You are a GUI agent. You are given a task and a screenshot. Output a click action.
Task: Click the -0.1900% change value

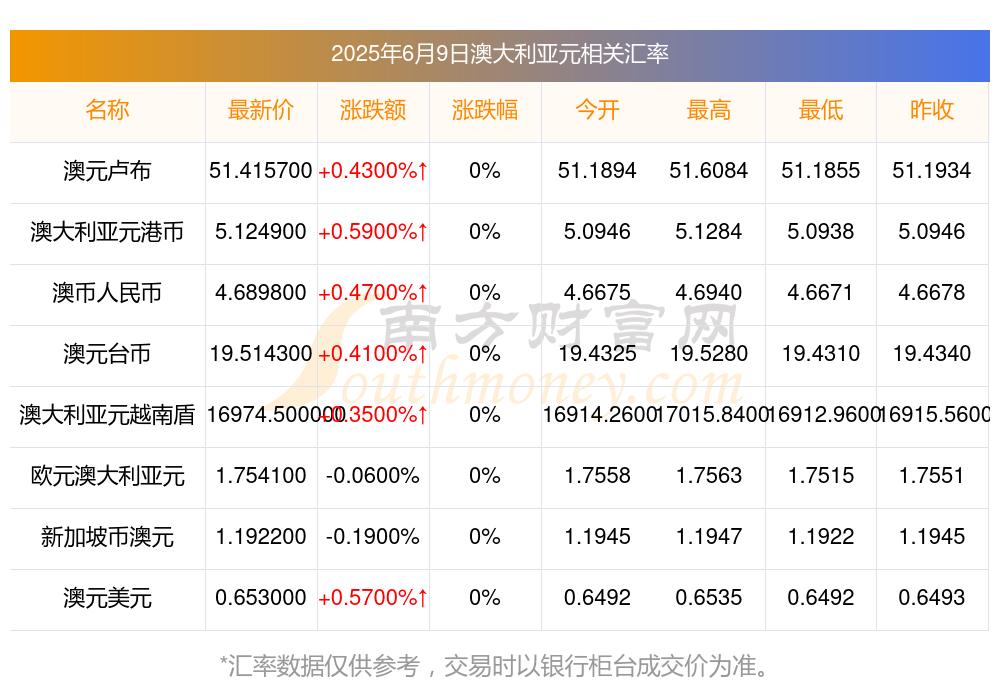[x=373, y=537]
